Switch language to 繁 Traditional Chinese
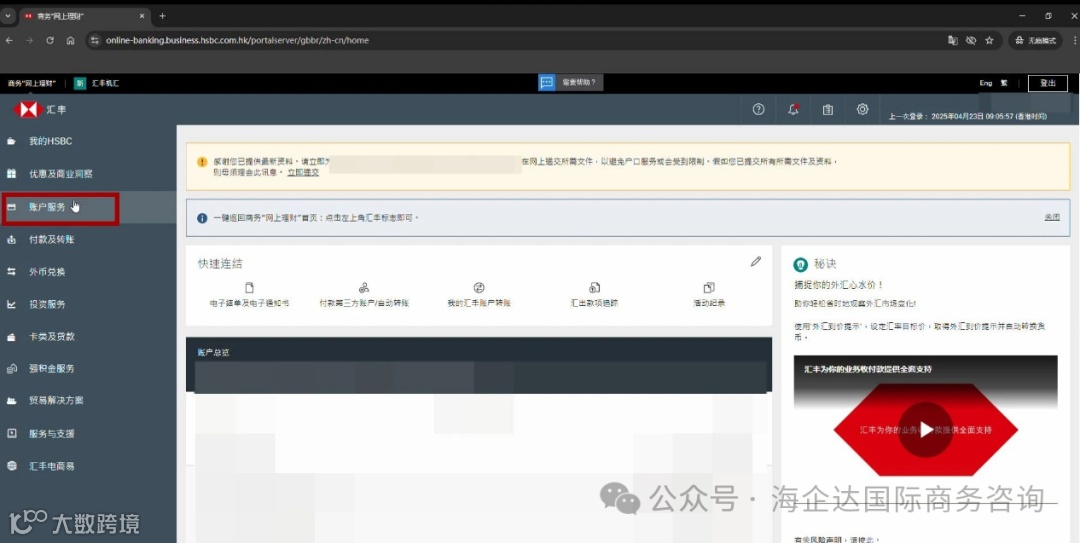The image size is (1080, 543). point(1004,83)
